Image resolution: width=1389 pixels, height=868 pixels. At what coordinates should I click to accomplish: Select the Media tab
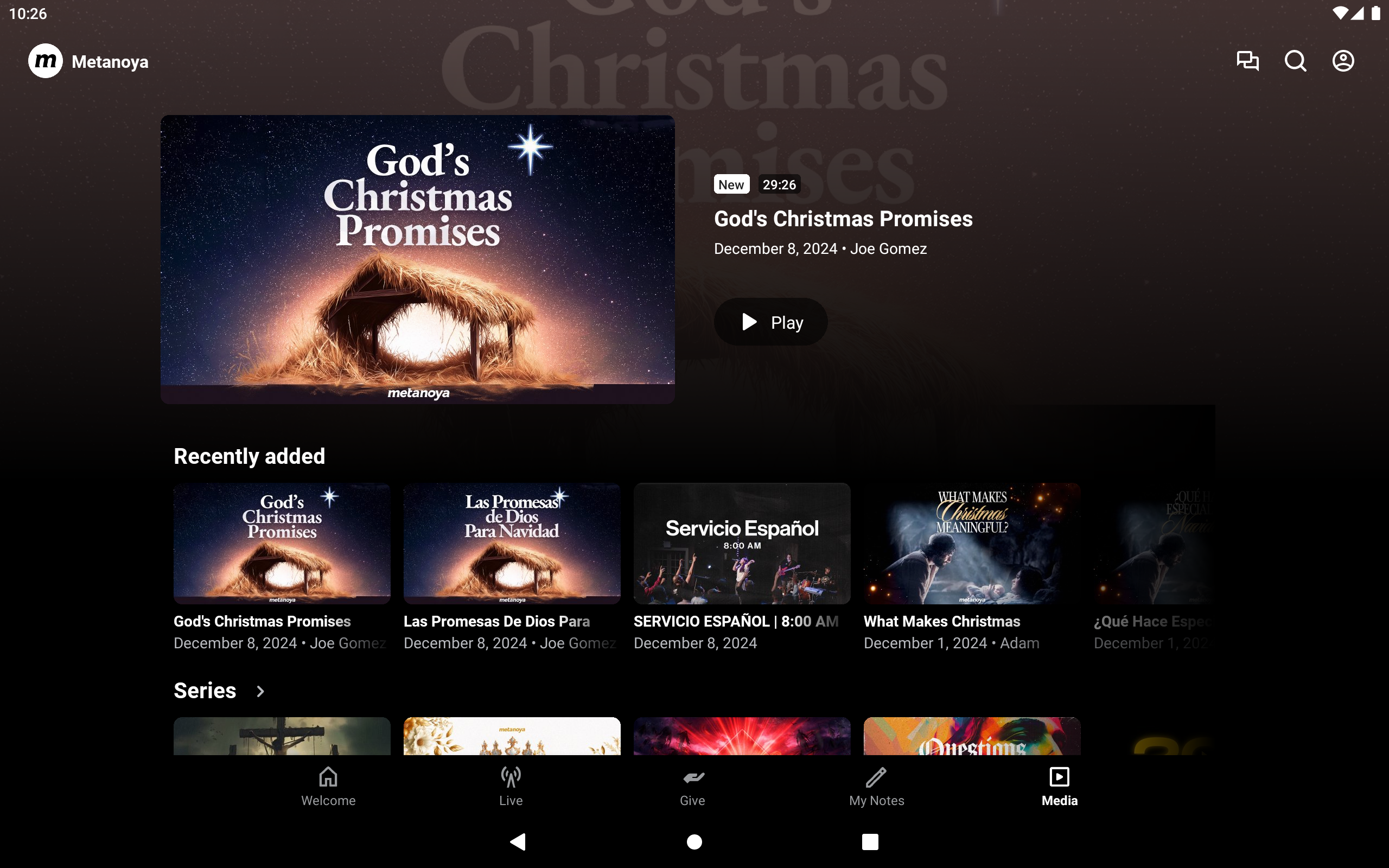[1060, 787]
